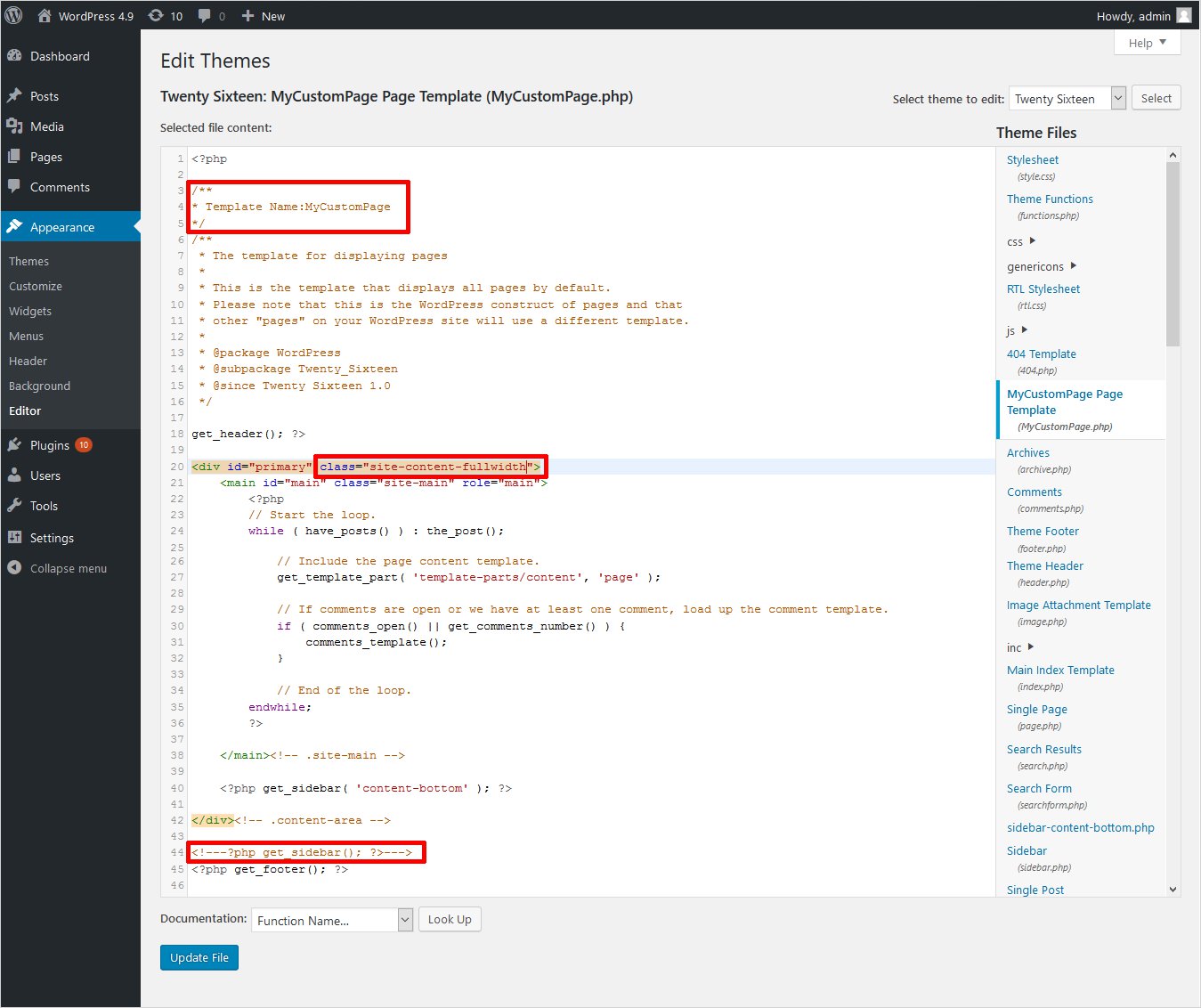Click the Collapse menu arrow icon
Screen dimensions: 1201x1008
(x=14, y=568)
